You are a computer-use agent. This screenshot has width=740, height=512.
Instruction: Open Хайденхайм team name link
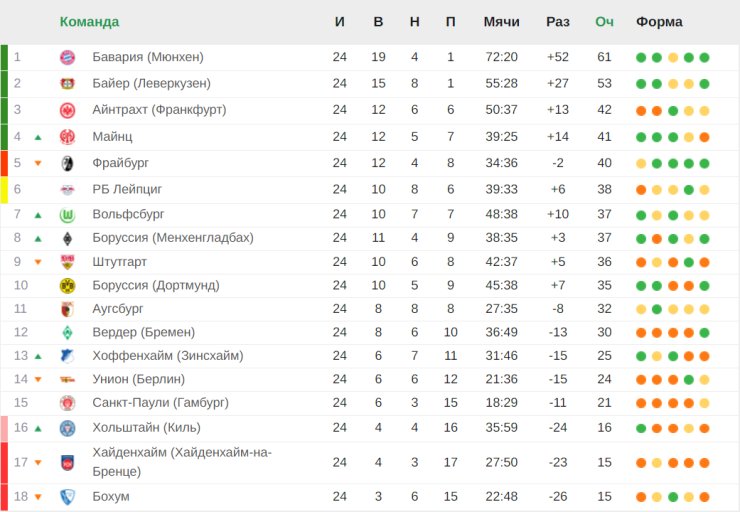click(x=182, y=462)
